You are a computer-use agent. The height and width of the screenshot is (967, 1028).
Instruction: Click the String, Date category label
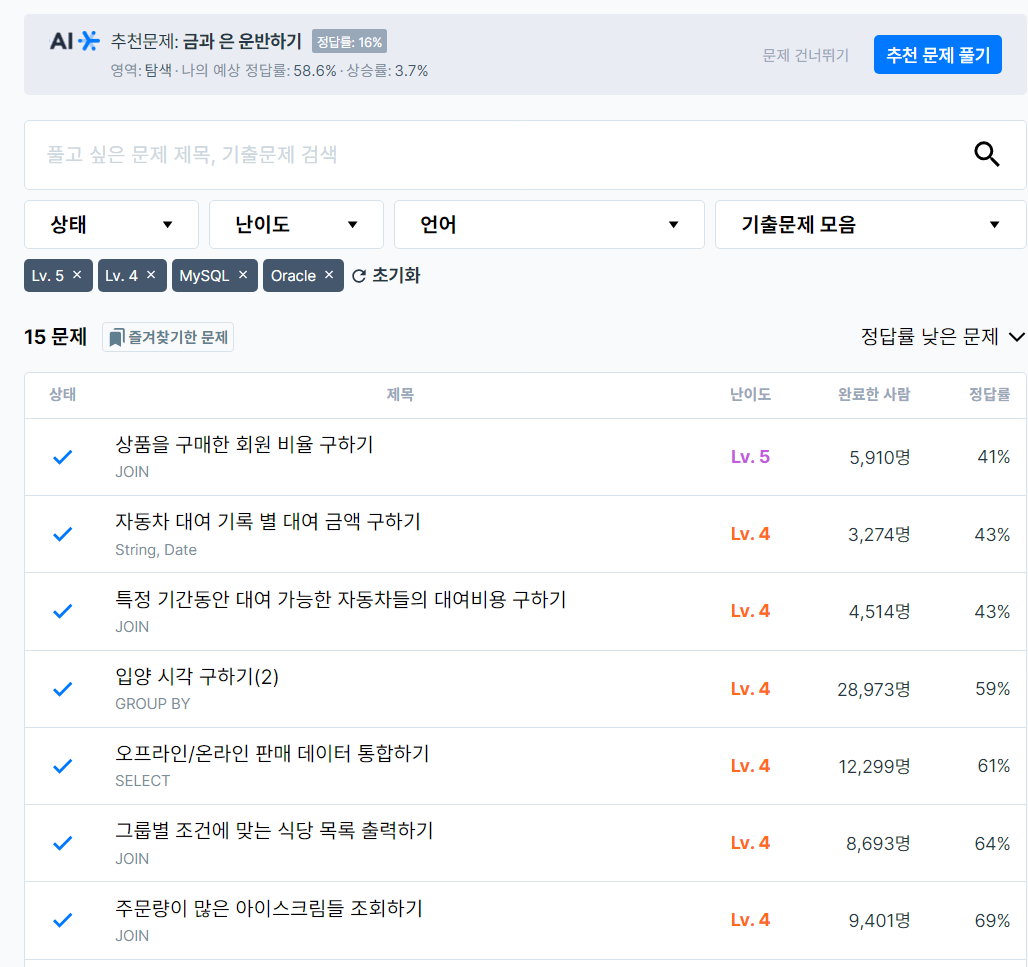coord(156,550)
